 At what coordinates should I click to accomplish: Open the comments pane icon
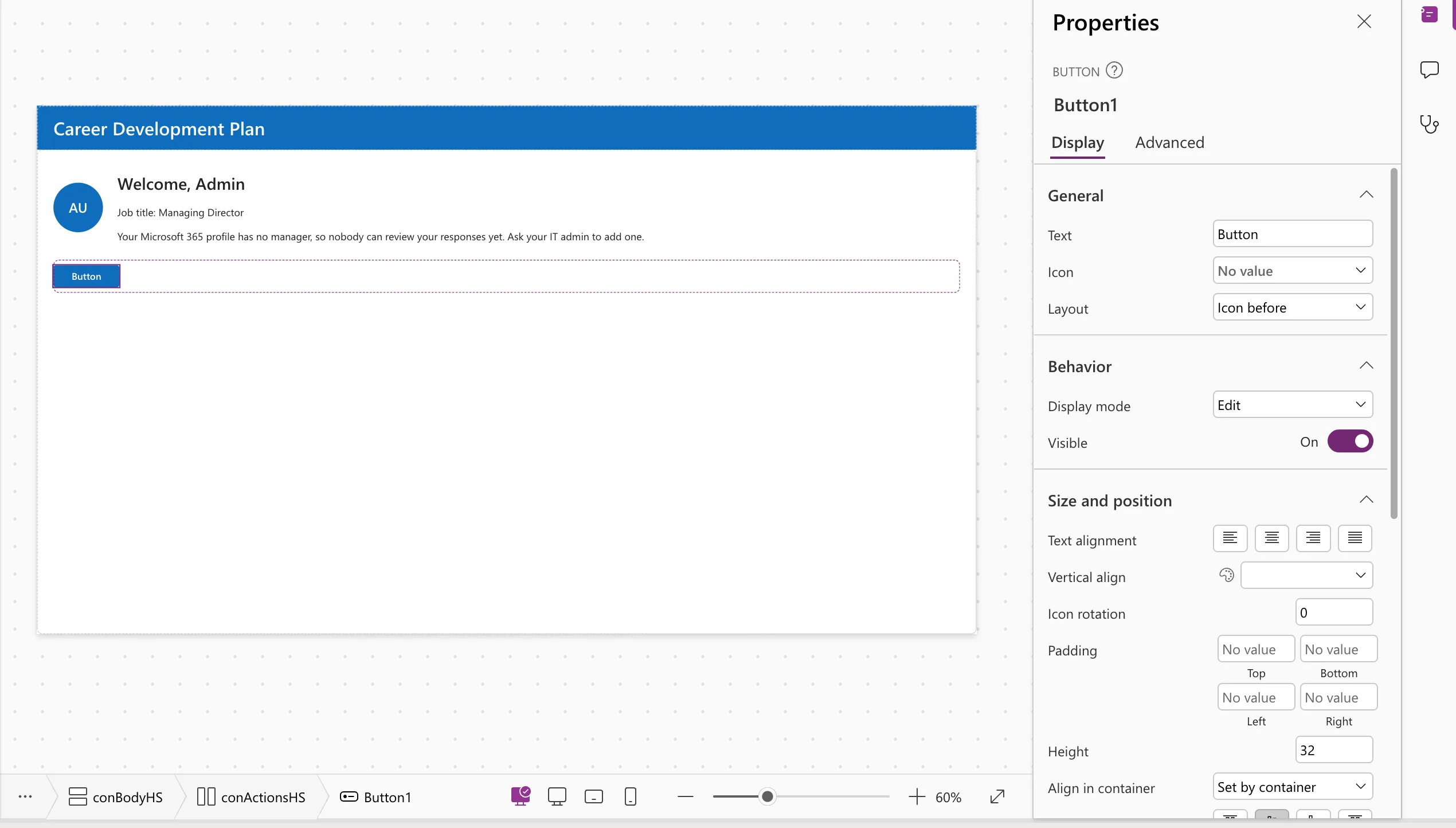click(1429, 70)
